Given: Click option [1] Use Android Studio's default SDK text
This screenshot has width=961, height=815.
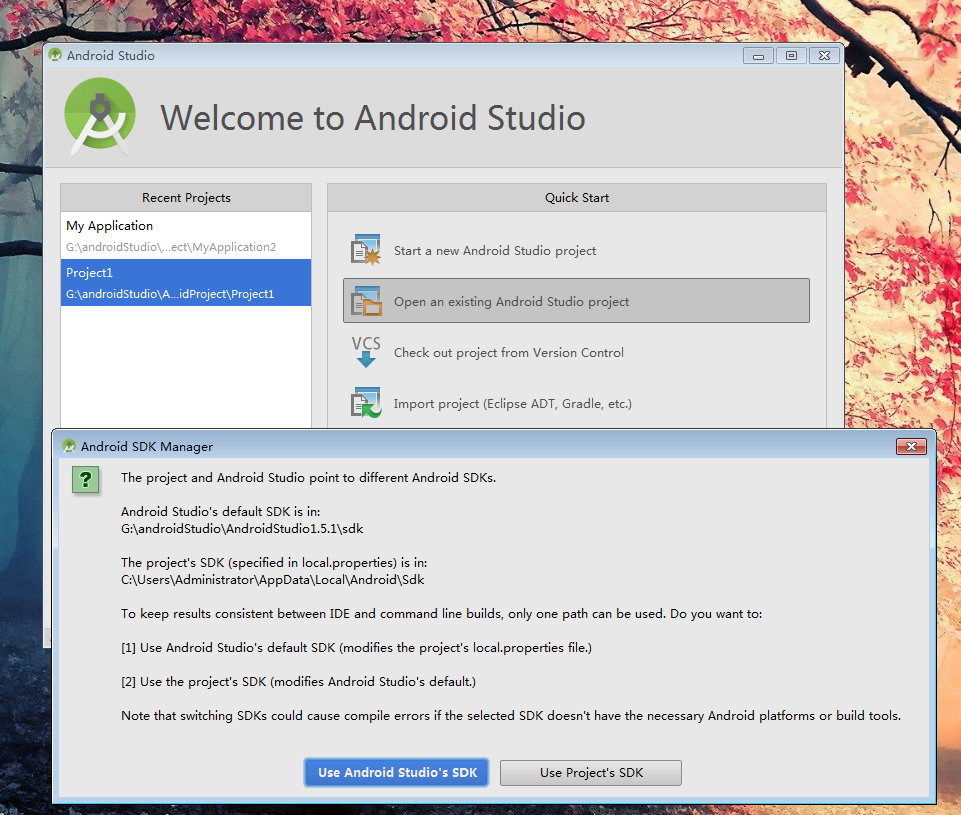Looking at the screenshot, I should point(356,648).
